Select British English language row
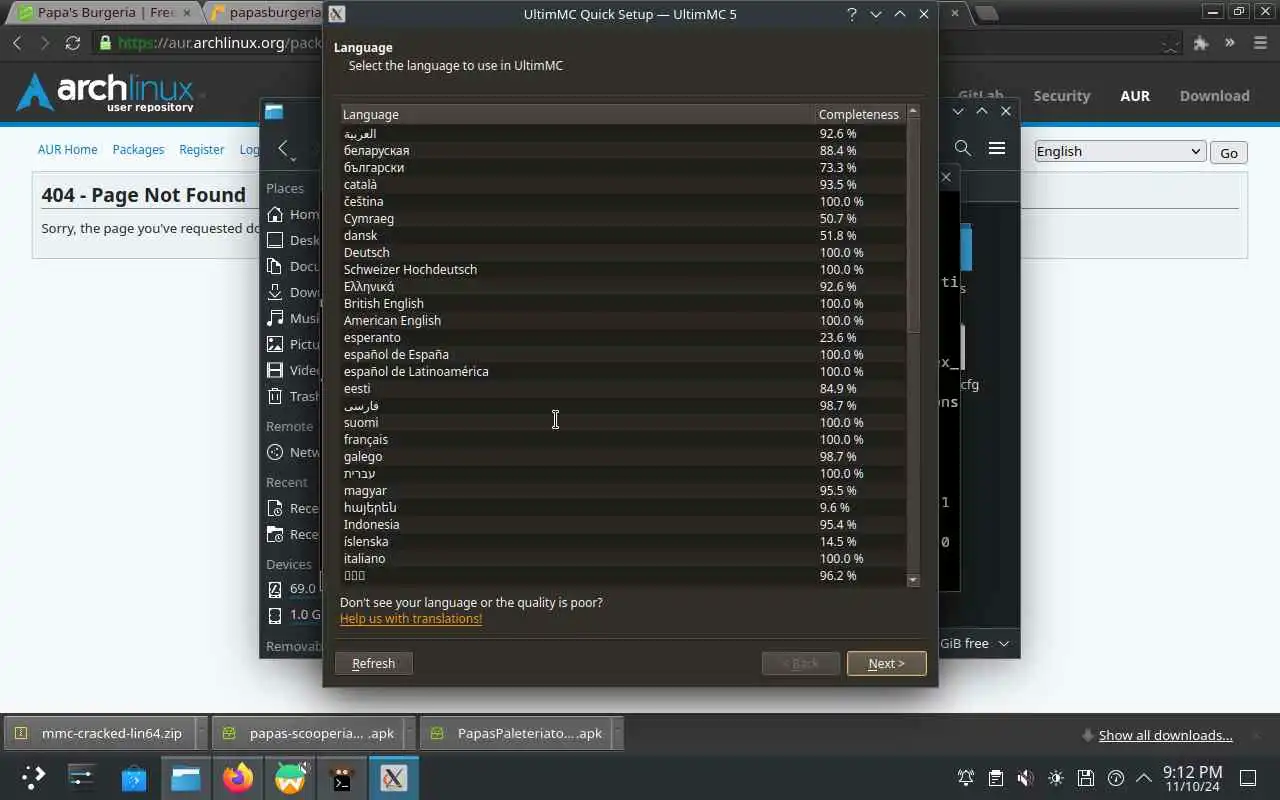 (x=623, y=303)
